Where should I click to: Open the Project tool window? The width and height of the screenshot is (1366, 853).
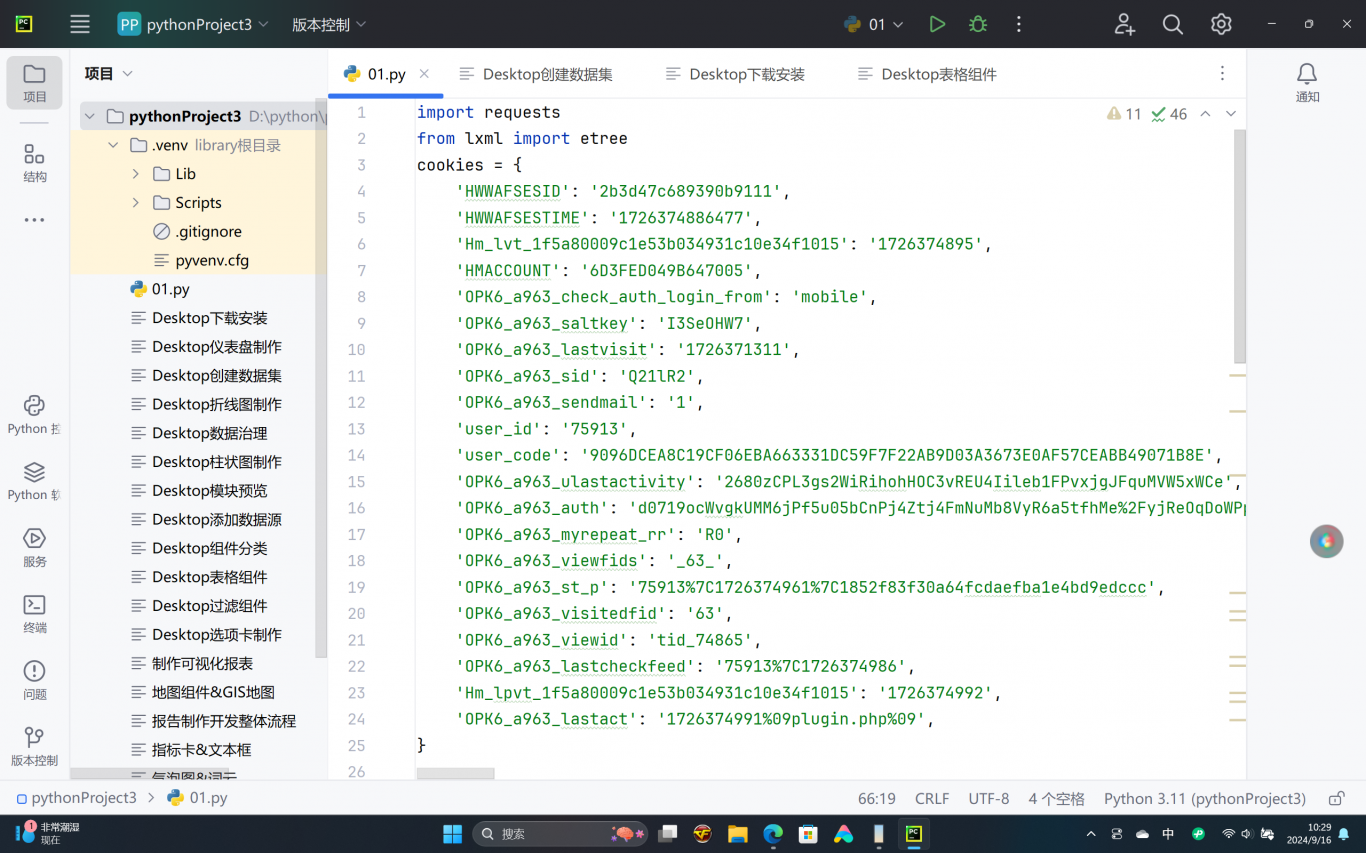[x=35, y=82]
